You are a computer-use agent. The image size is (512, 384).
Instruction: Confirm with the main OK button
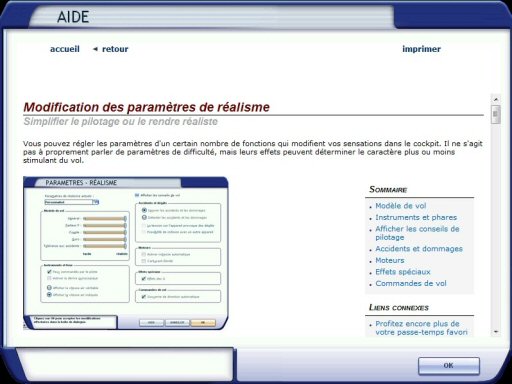[449, 366]
